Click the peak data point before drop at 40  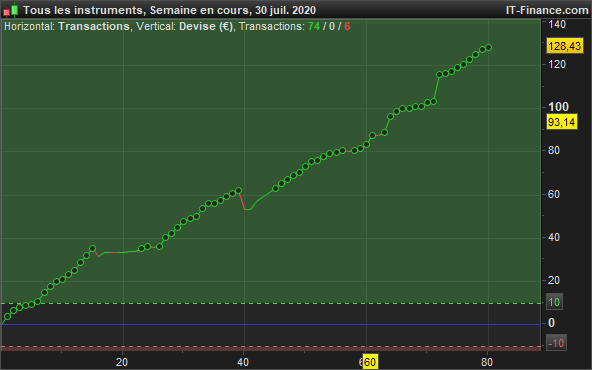tap(238, 191)
